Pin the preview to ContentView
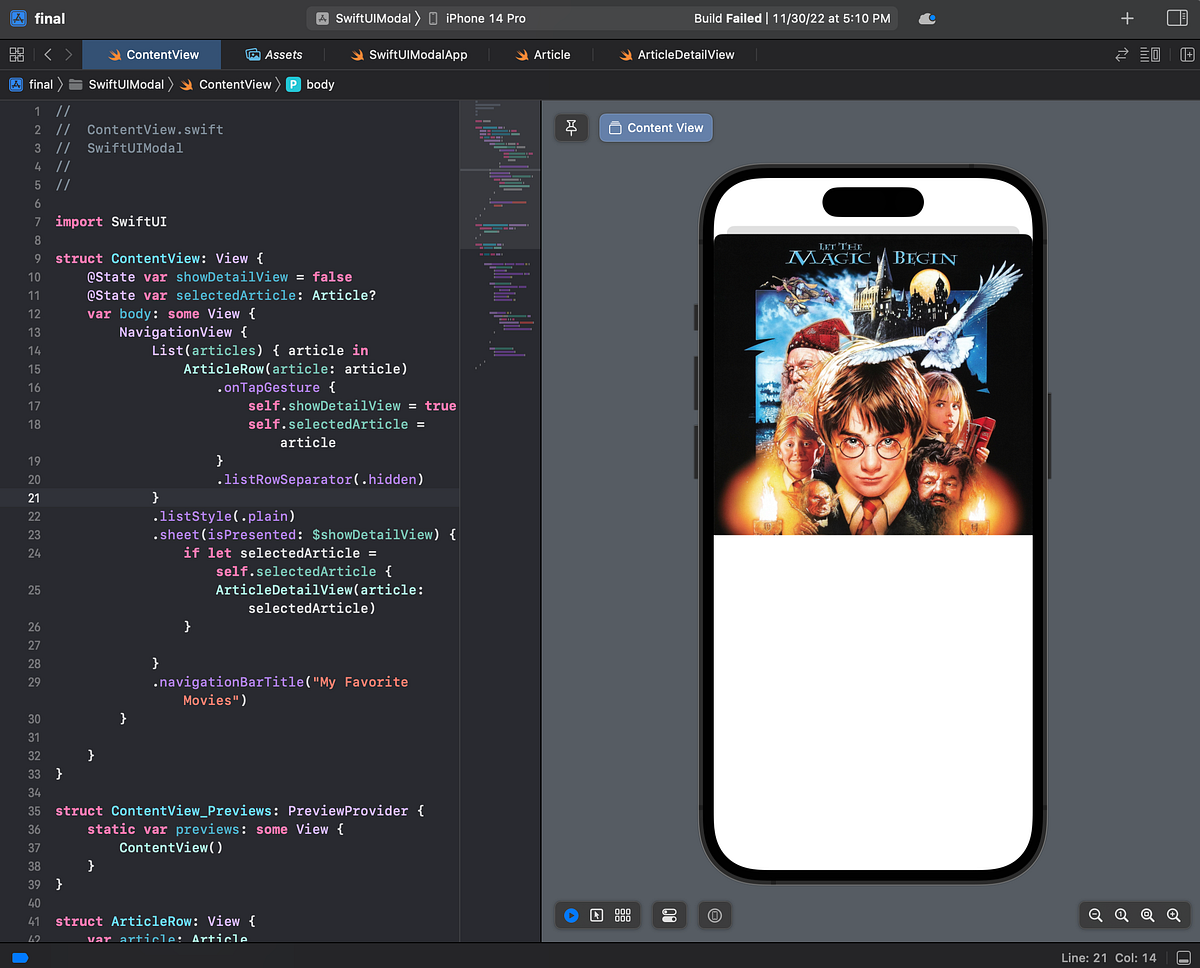Image resolution: width=1200 pixels, height=968 pixels. click(571, 128)
